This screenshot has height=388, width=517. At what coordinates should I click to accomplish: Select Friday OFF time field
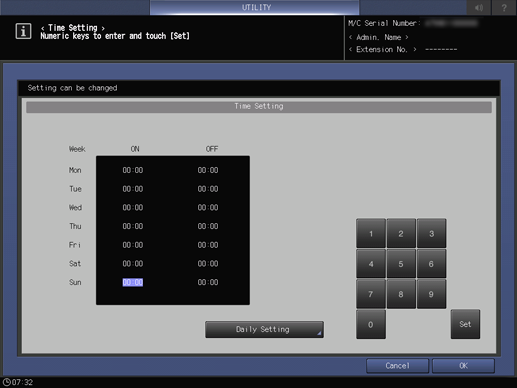click(208, 245)
